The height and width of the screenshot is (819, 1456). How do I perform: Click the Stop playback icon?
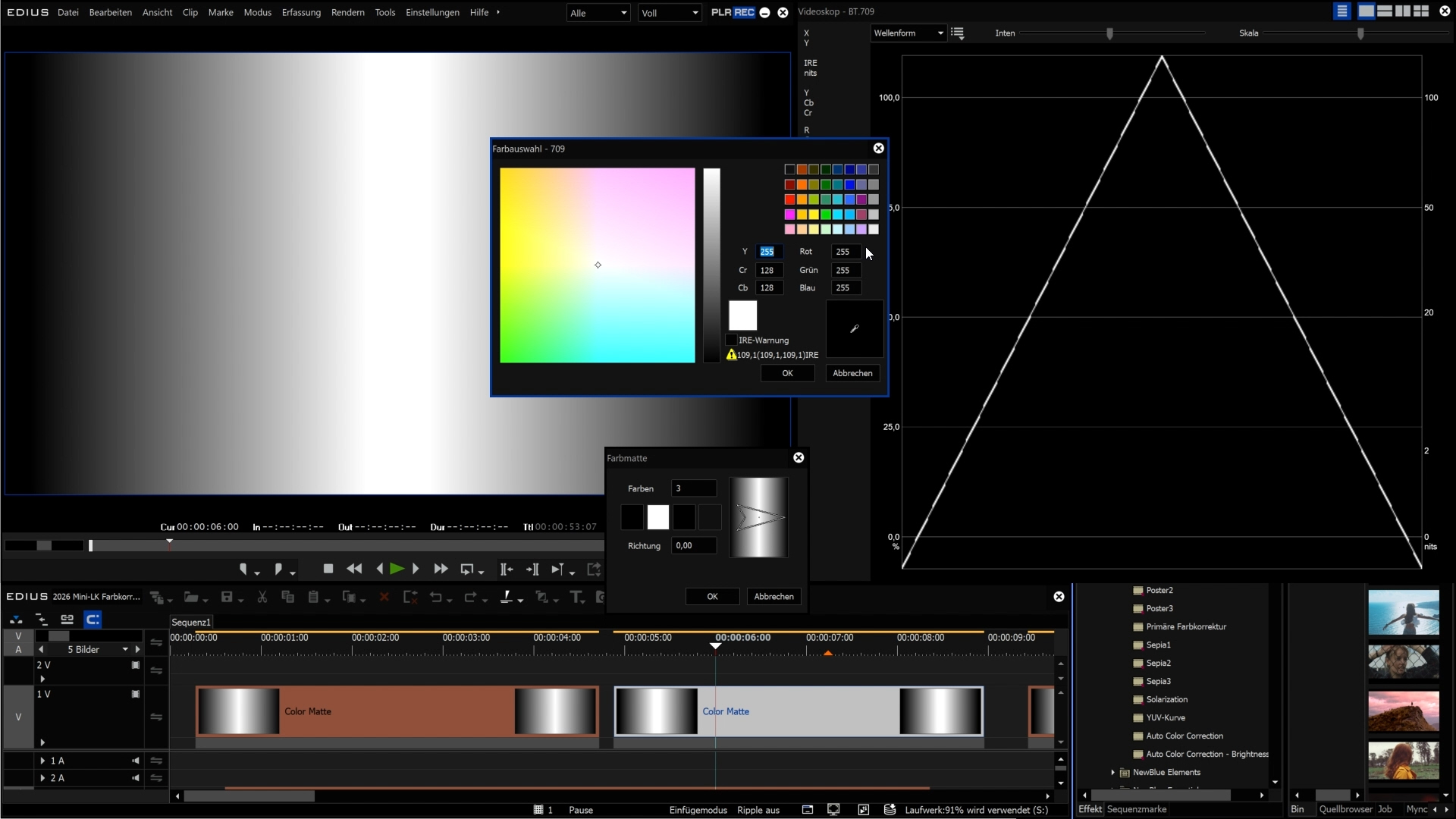(328, 569)
